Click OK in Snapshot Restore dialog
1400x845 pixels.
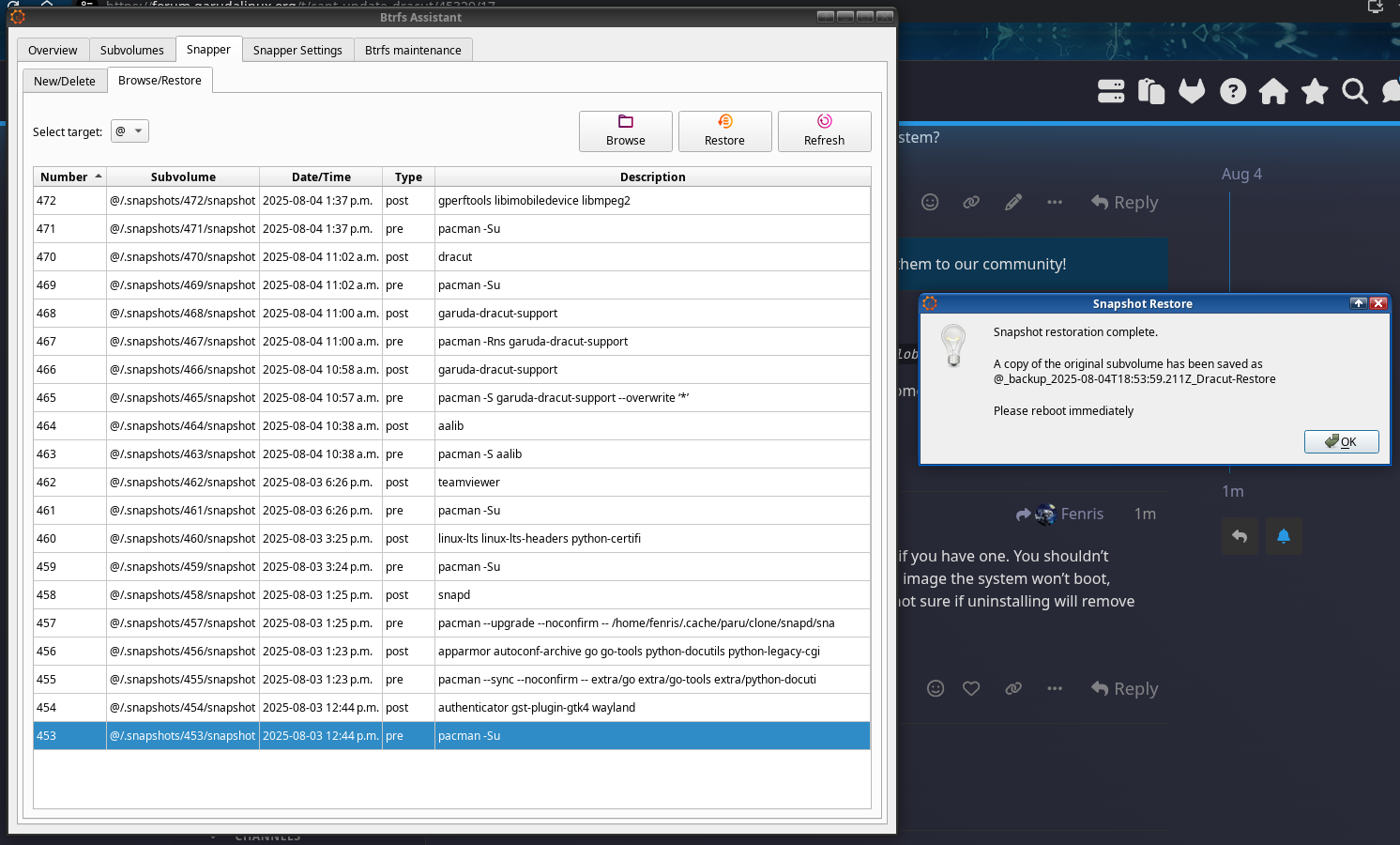1341,441
